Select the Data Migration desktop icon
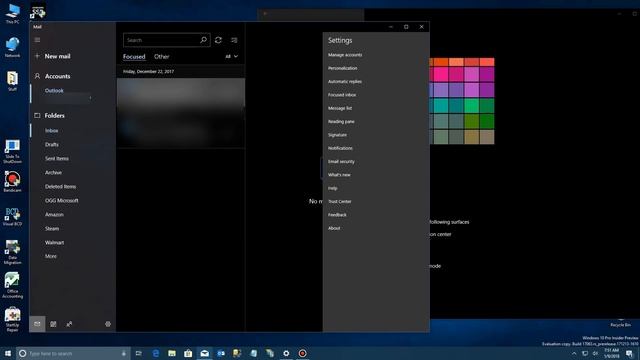 [x=12, y=252]
